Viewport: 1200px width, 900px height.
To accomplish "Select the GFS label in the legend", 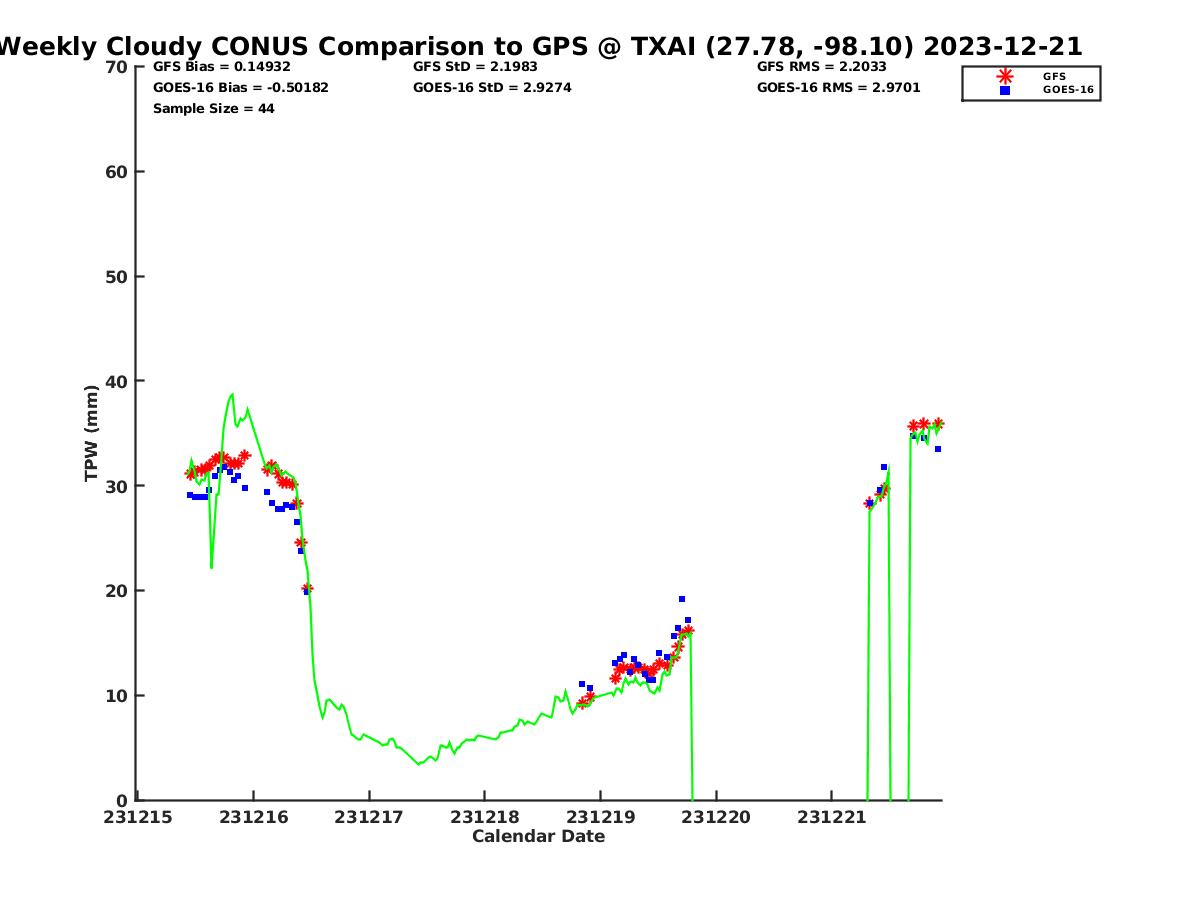I will point(1054,76).
